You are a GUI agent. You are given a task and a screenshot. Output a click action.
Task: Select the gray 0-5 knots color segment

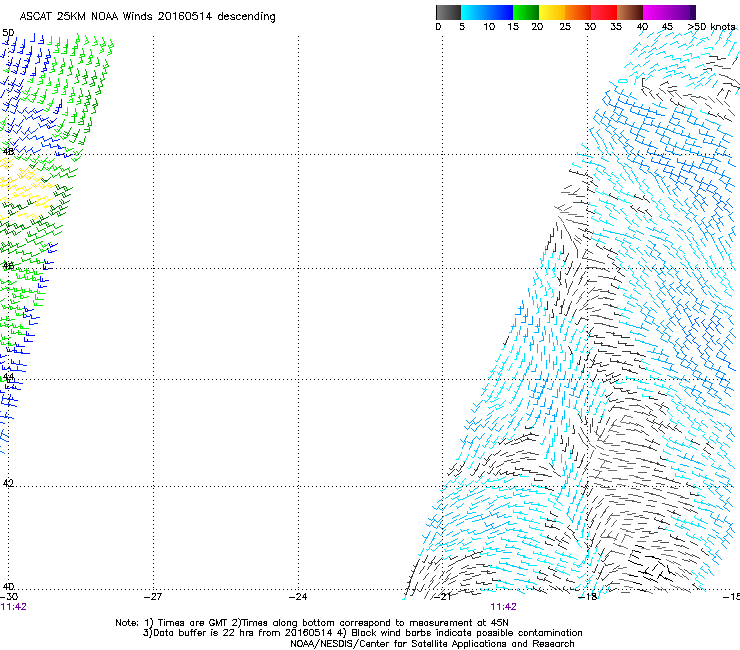pyautogui.click(x=448, y=12)
